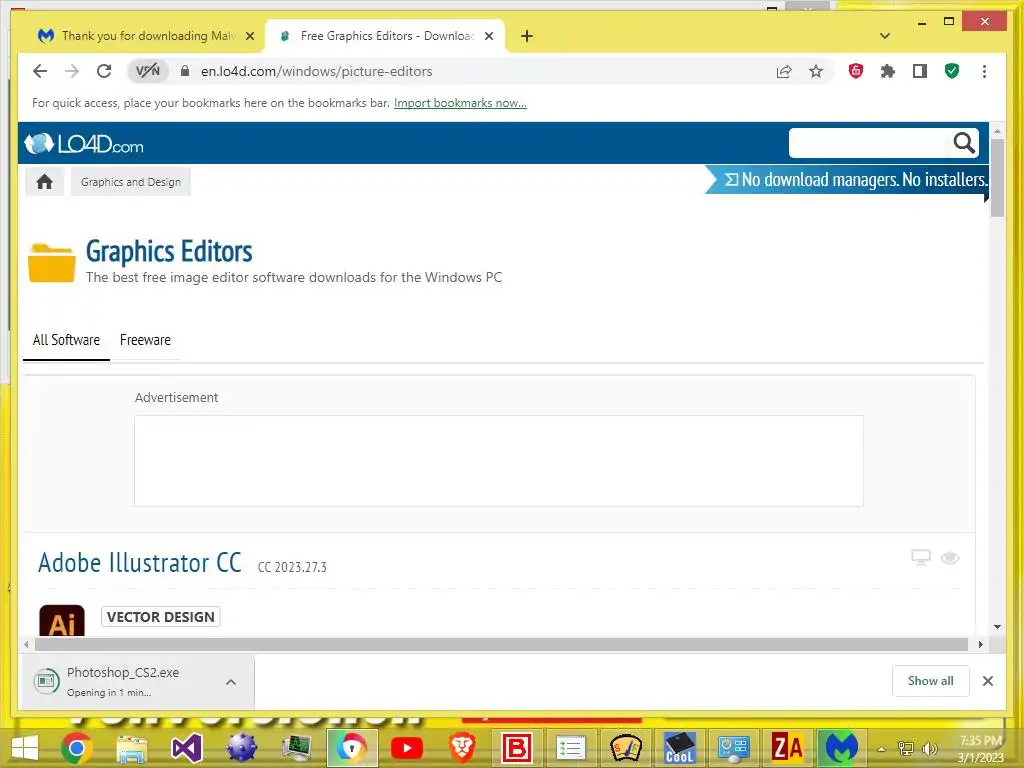
Task: Open the Windows Start menu
Action: tap(24, 748)
